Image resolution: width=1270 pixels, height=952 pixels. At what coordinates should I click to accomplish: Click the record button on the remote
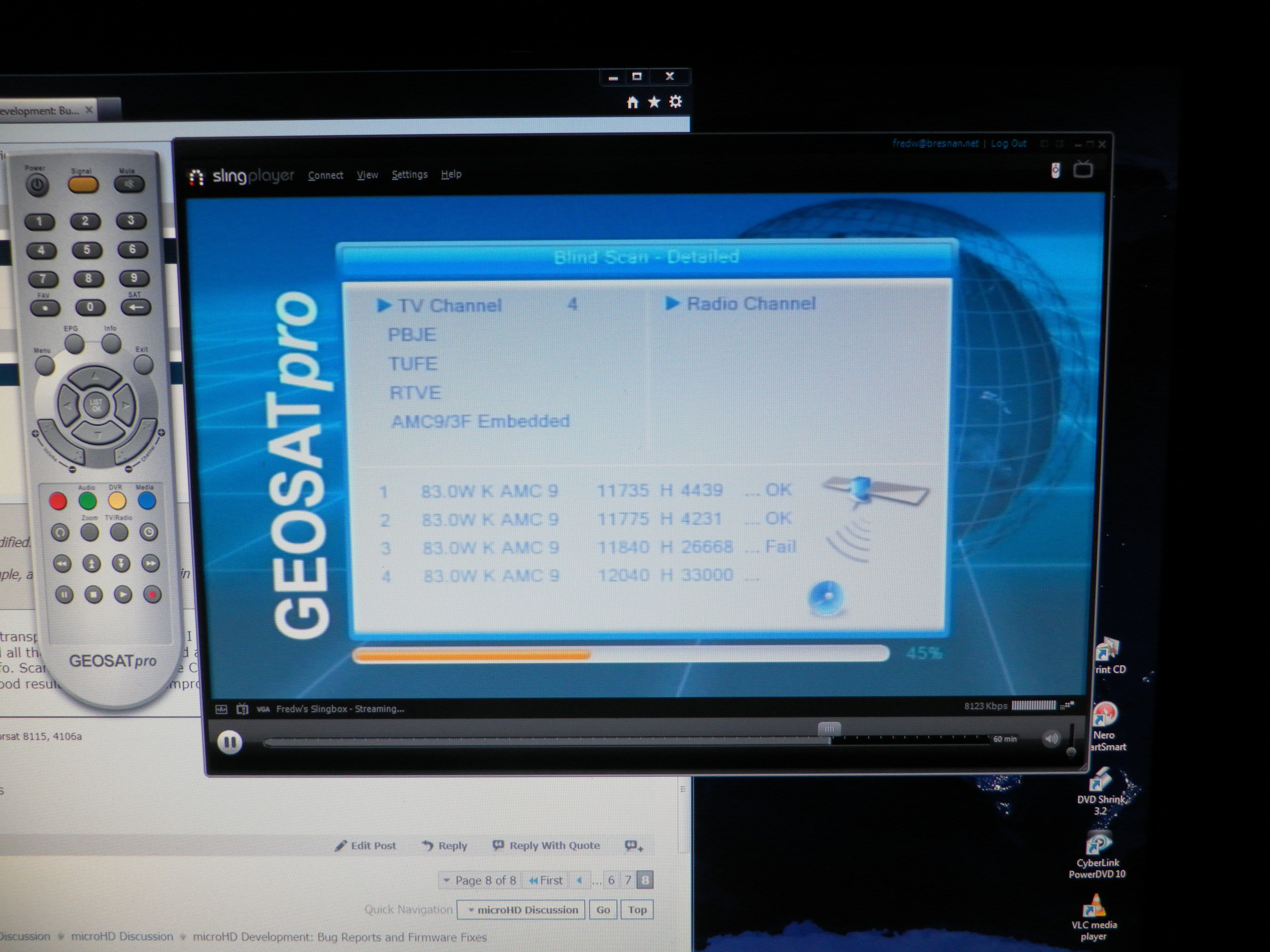pos(152,594)
